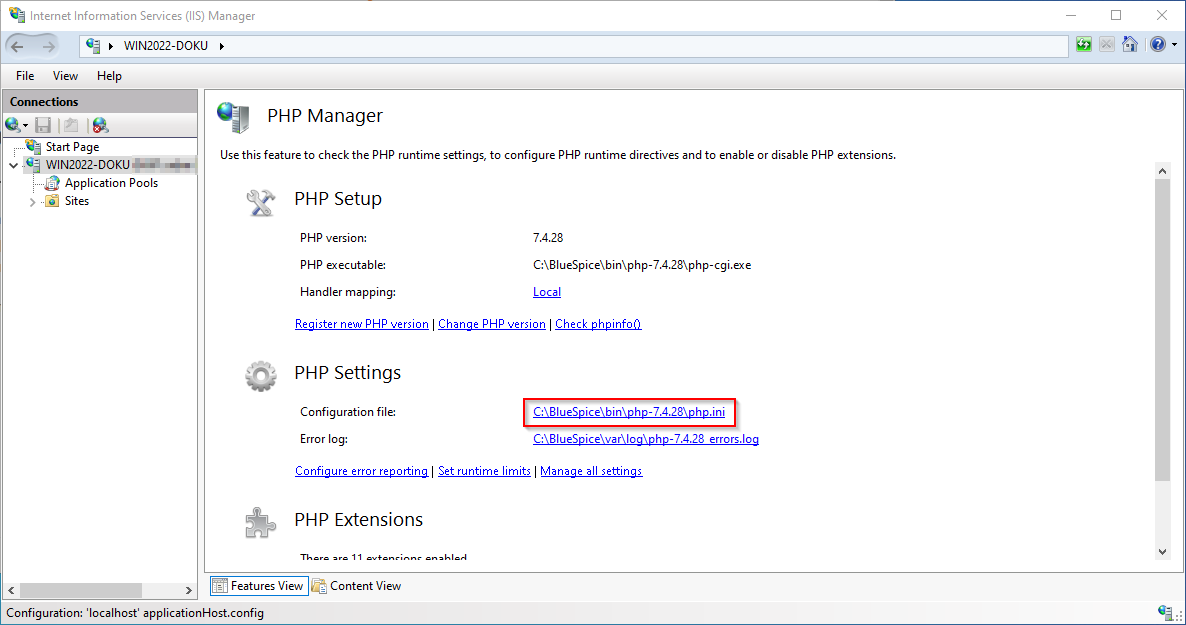This screenshot has height=625, width=1186.
Task: Go back with the navigation back arrow
Action: [x=17, y=46]
